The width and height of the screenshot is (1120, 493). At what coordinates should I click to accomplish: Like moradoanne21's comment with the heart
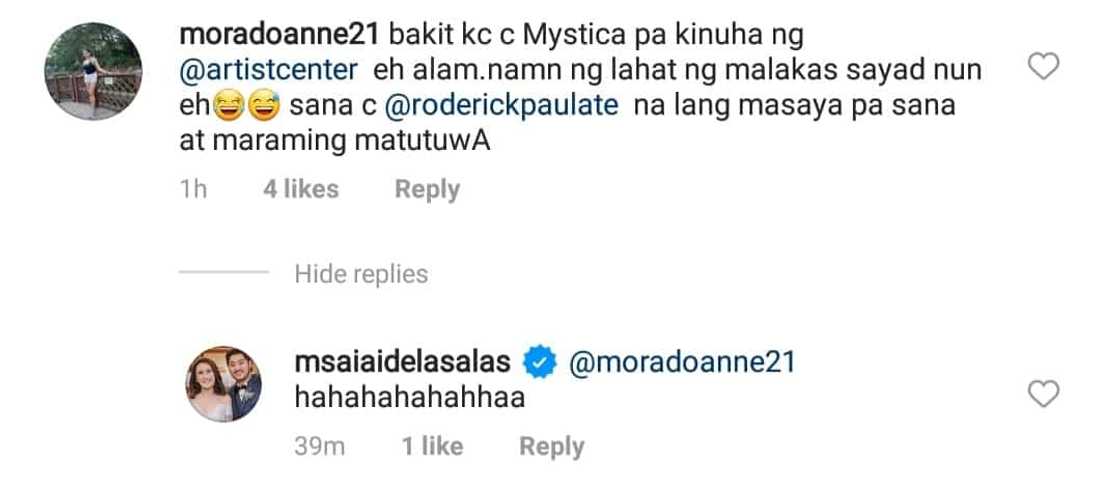coord(1043,66)
